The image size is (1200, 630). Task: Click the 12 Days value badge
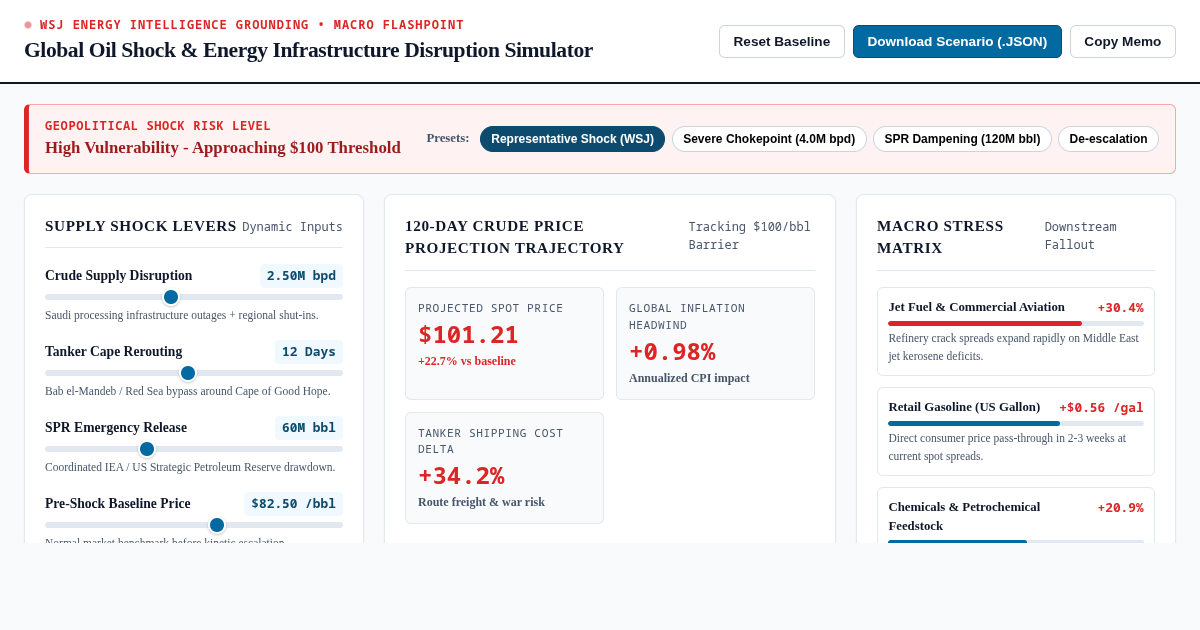coord(309,352)
